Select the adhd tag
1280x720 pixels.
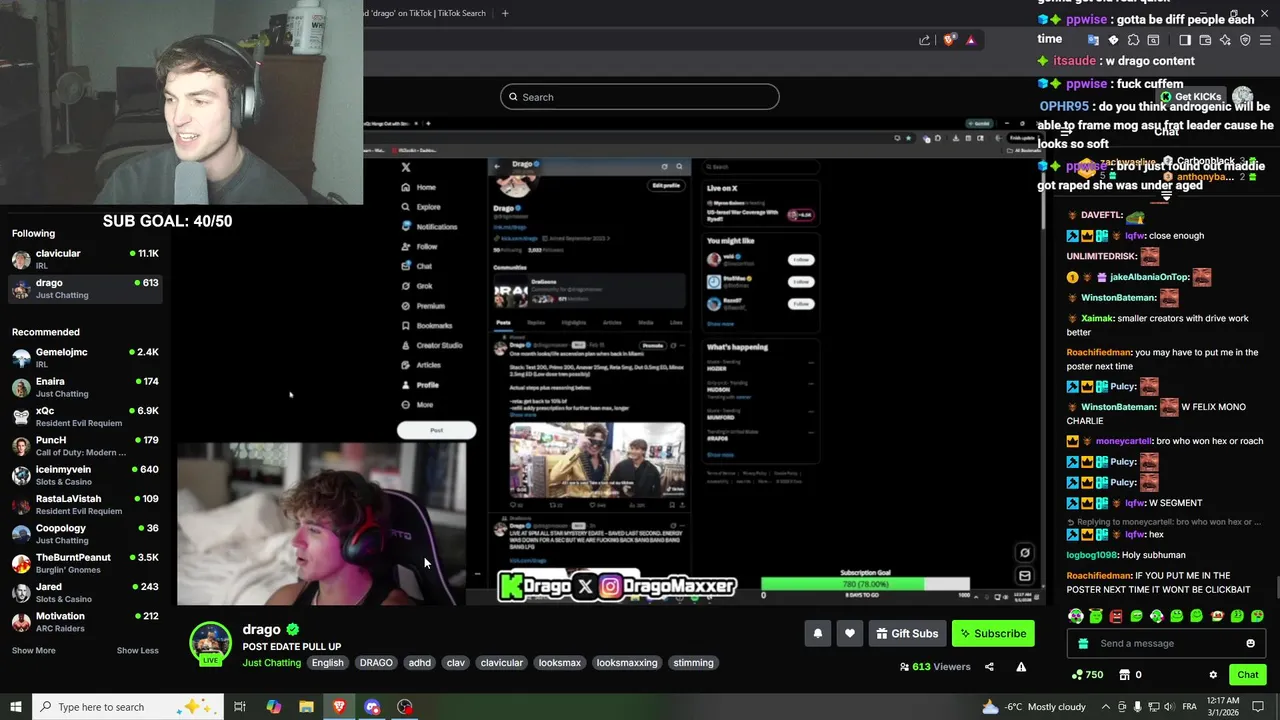pyautogui.click(x=420, y=663)
